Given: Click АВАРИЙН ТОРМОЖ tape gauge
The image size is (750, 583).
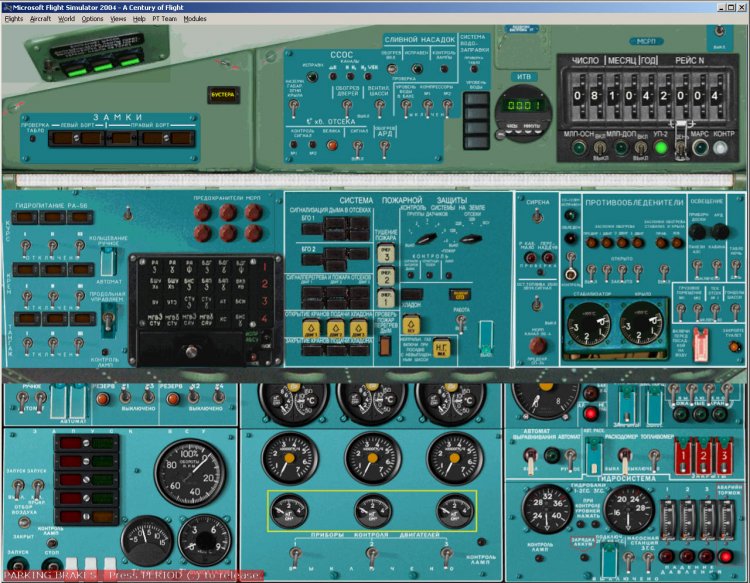Looking at the screenshot, I should click(x=726, y=520).
